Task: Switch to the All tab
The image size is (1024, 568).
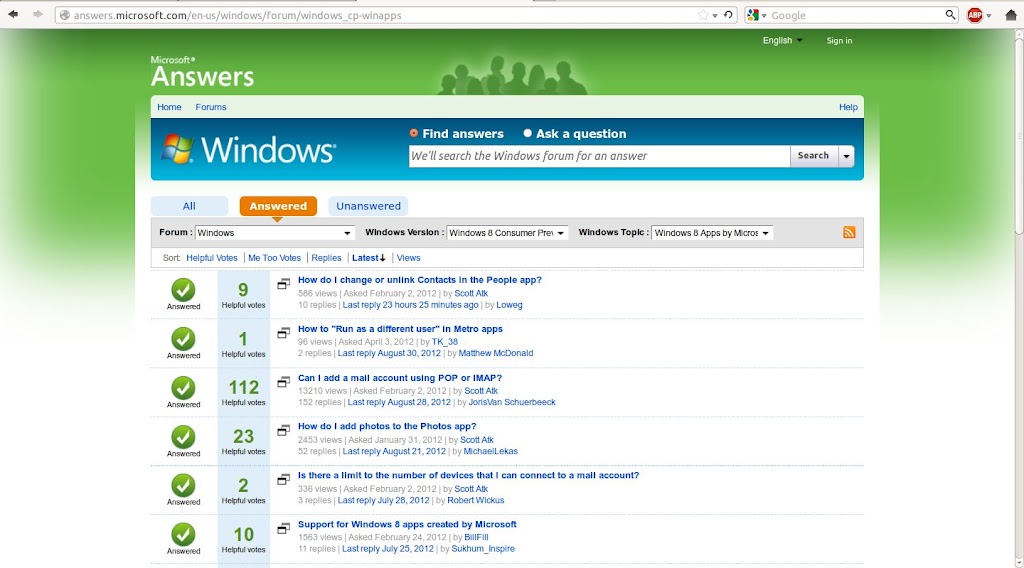Action: 189,206
